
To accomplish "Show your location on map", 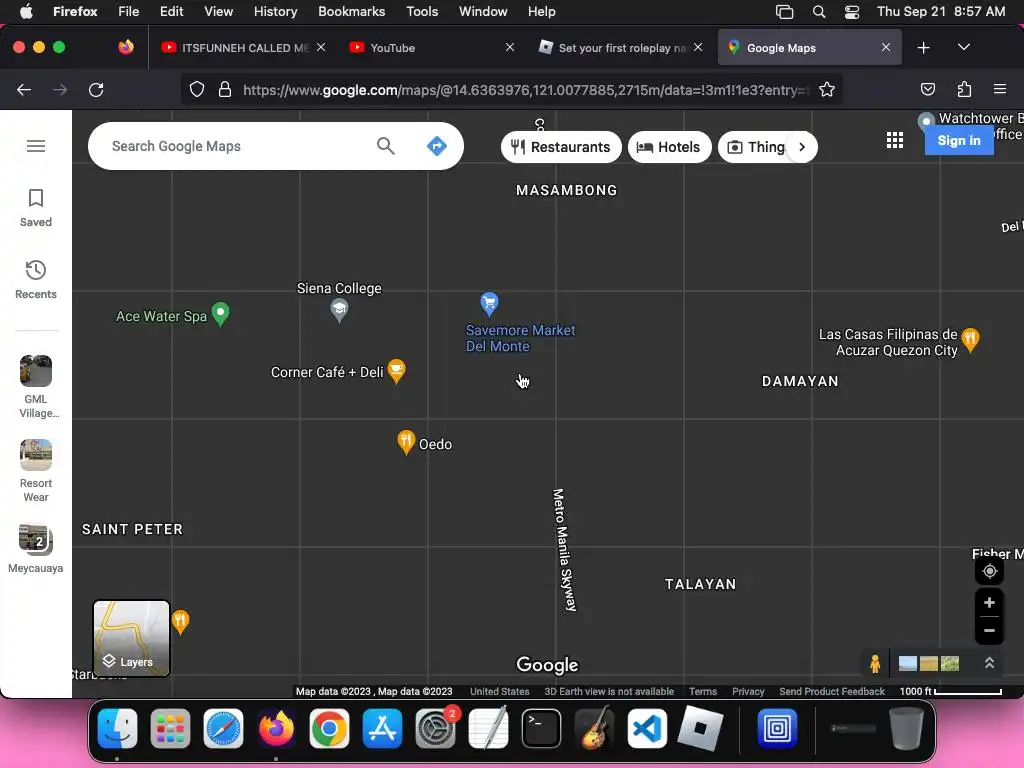I will [989, 571].
